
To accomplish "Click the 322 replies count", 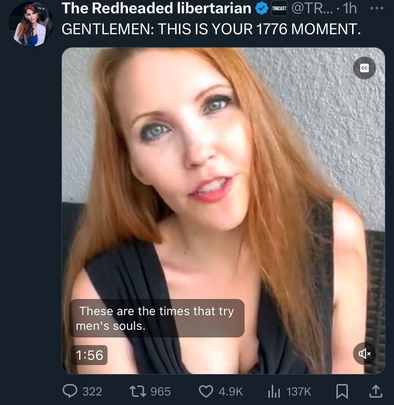I will tap(92, 391).
